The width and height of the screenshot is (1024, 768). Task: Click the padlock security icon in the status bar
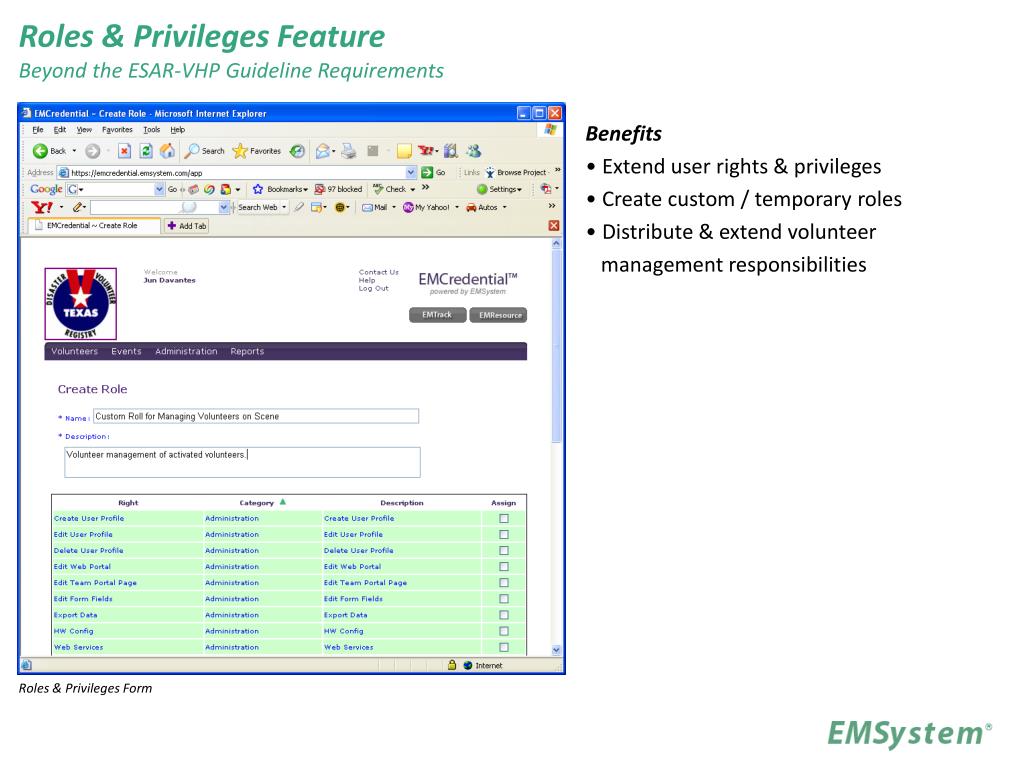(x=452, y=665)
